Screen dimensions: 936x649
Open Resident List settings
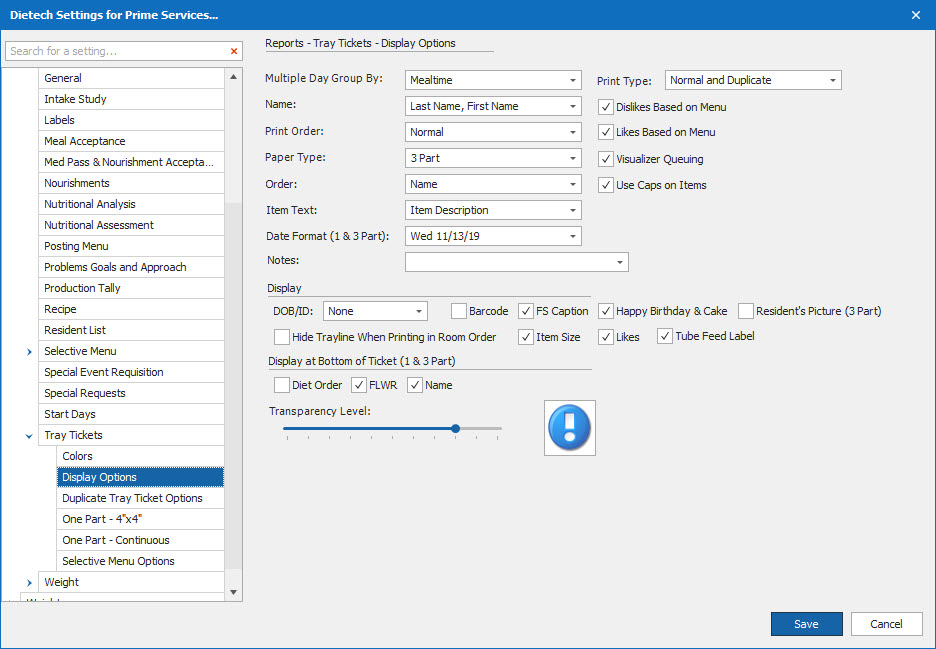131,330
